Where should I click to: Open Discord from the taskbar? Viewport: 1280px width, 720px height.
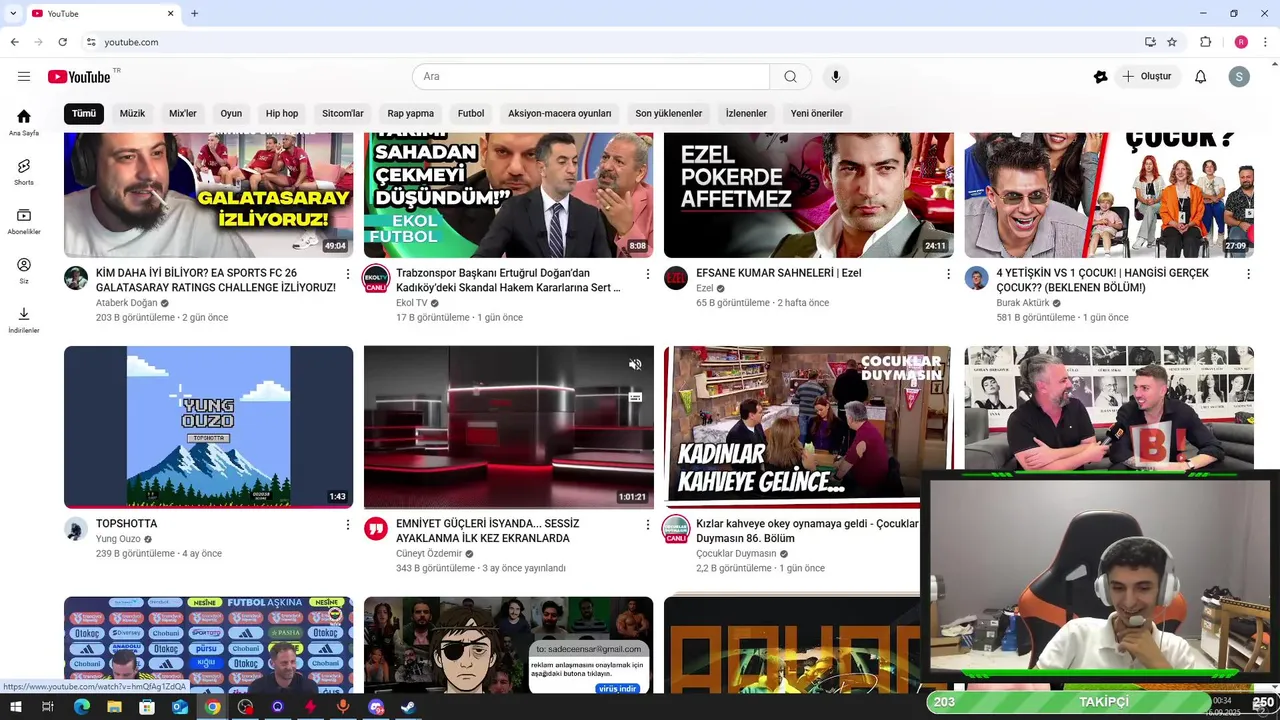click(x=376, y=707)
